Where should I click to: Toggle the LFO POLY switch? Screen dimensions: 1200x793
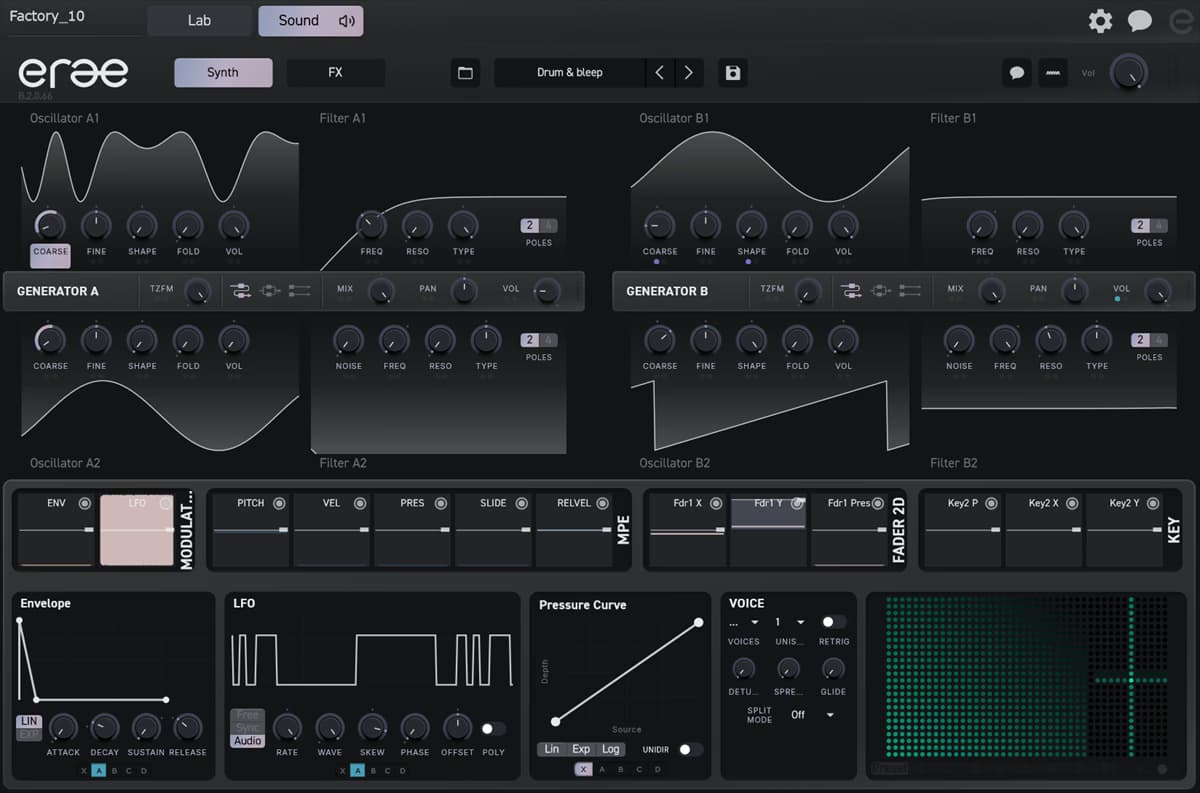[493, 729]
